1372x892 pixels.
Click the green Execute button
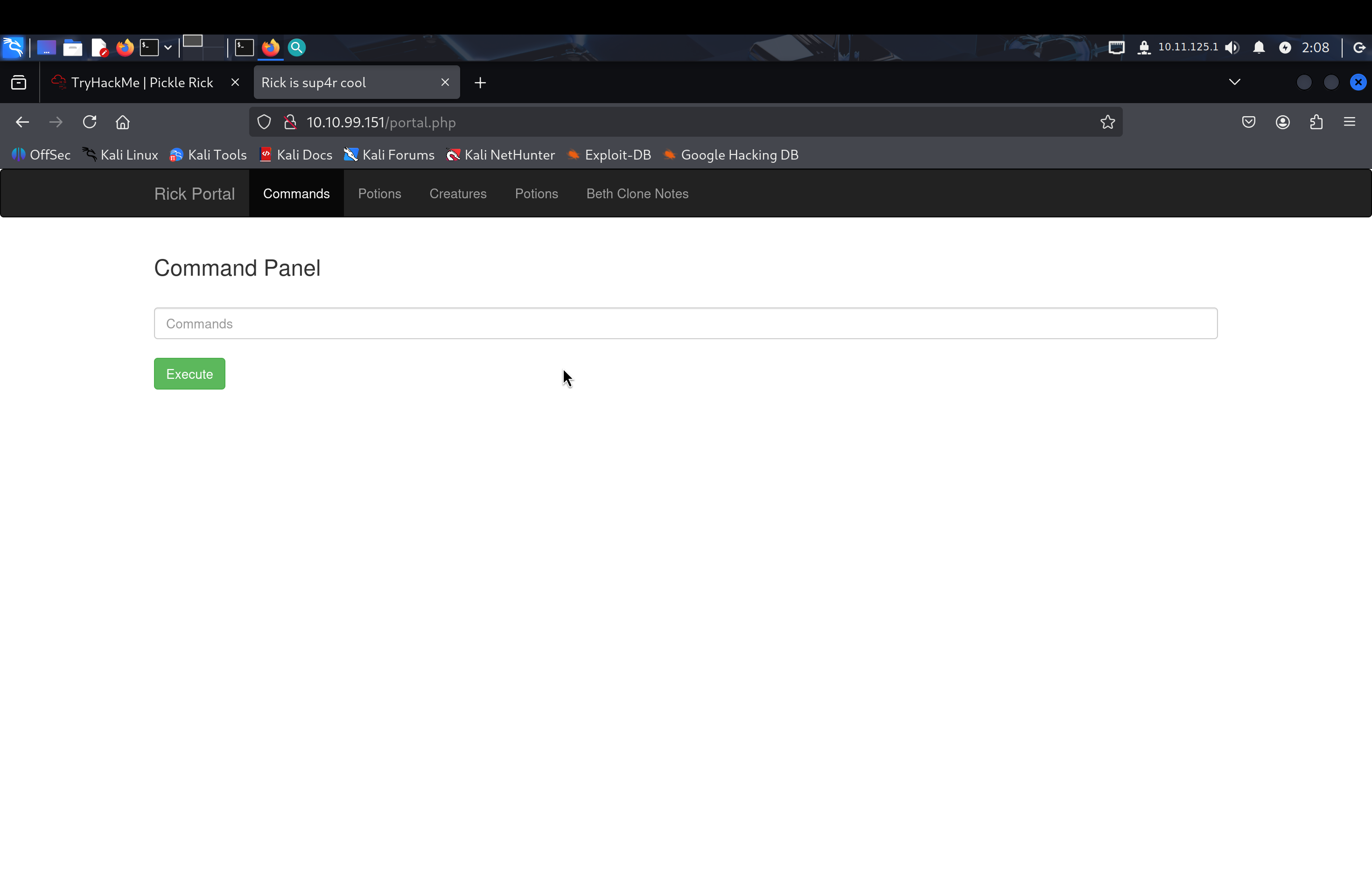tap(189, 374)
